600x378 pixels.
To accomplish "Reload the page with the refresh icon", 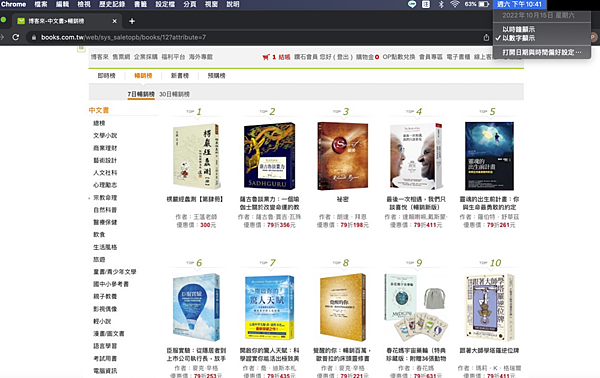I will pyautogui.click(x=16, y=37).
